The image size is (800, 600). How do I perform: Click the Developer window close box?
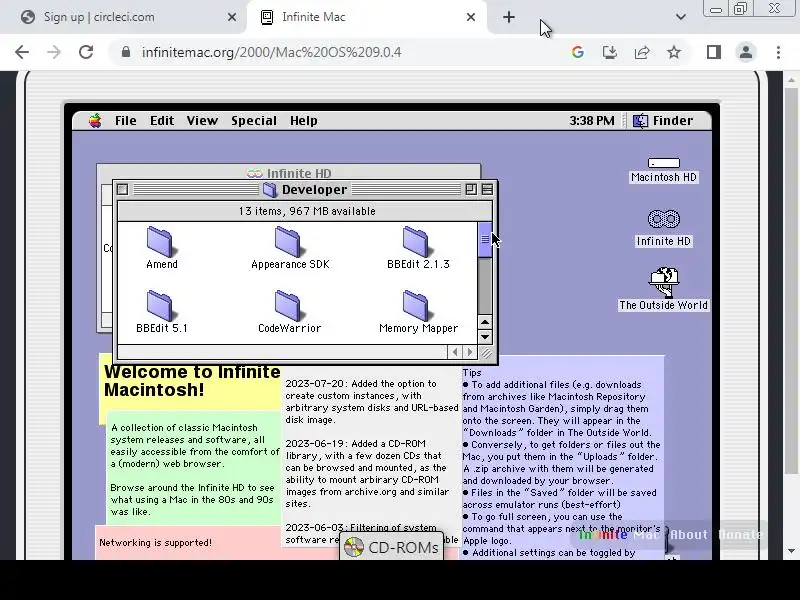coord(122,190)
